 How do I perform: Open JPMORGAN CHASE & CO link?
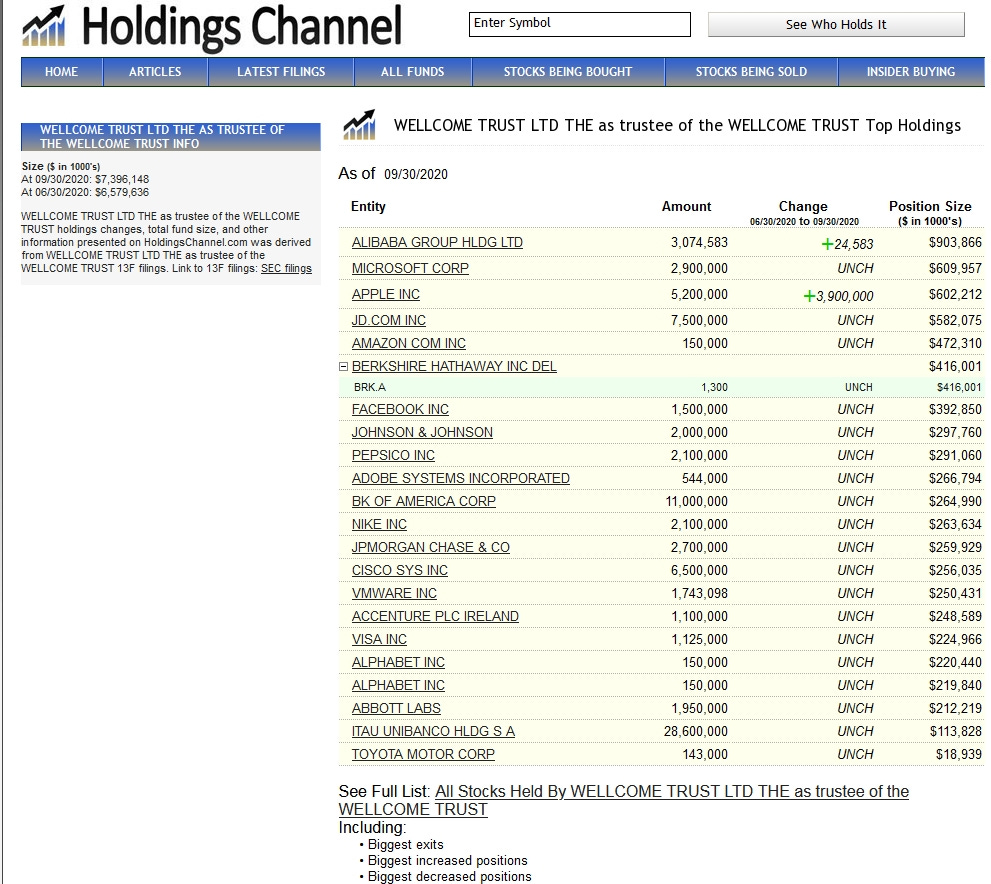click(x=430, y=548)
